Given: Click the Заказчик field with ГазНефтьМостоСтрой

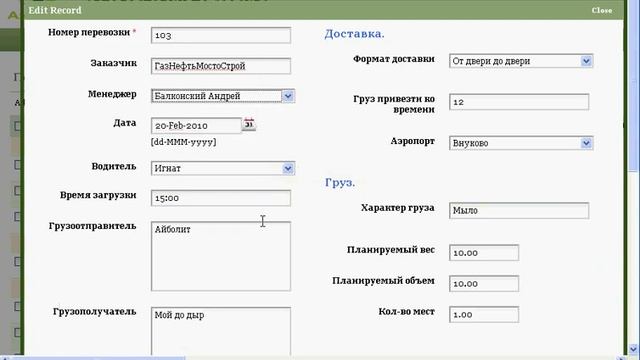Looking at the screenshot, I should coord(221,66).
